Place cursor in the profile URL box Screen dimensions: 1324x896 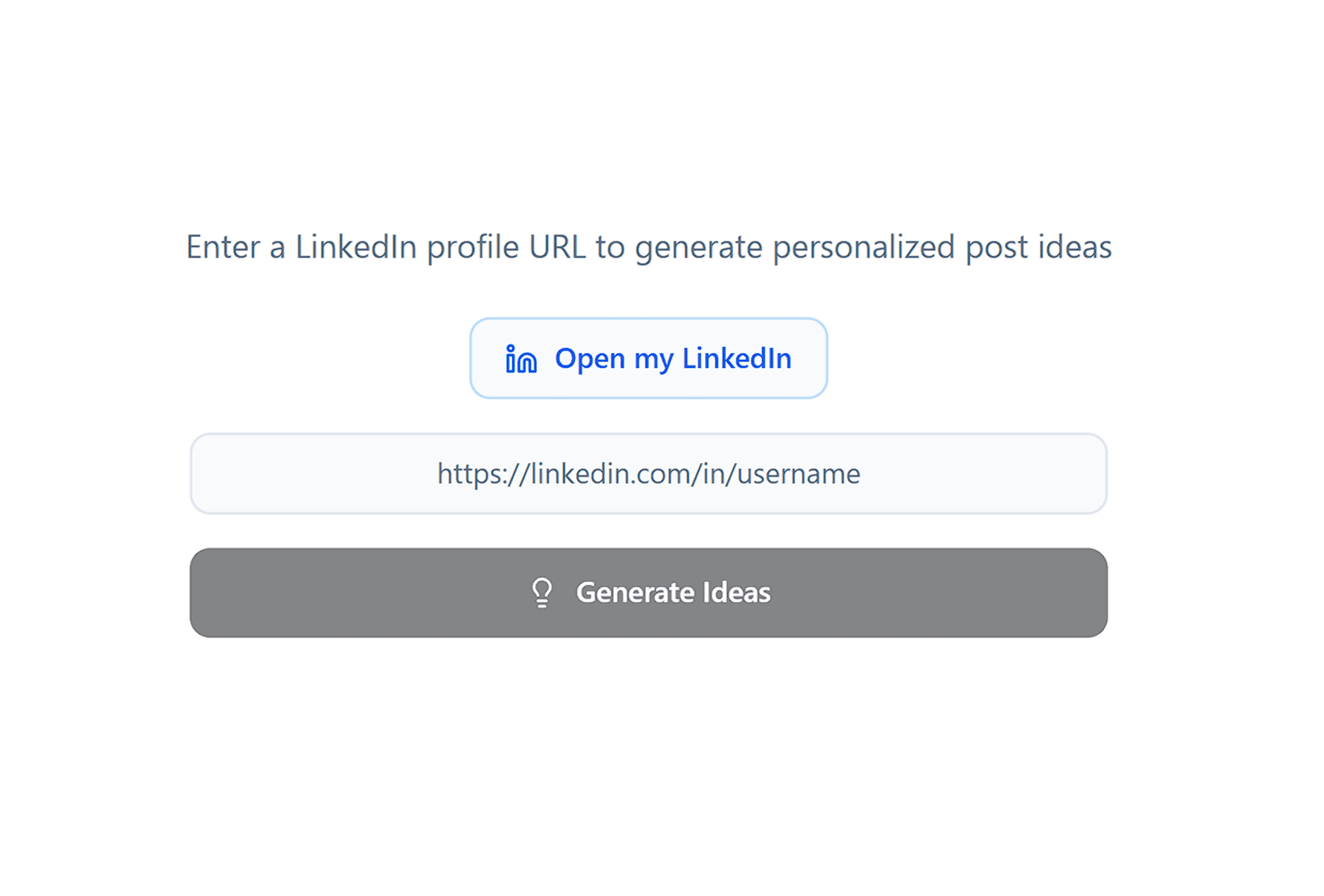coord(648,474)
